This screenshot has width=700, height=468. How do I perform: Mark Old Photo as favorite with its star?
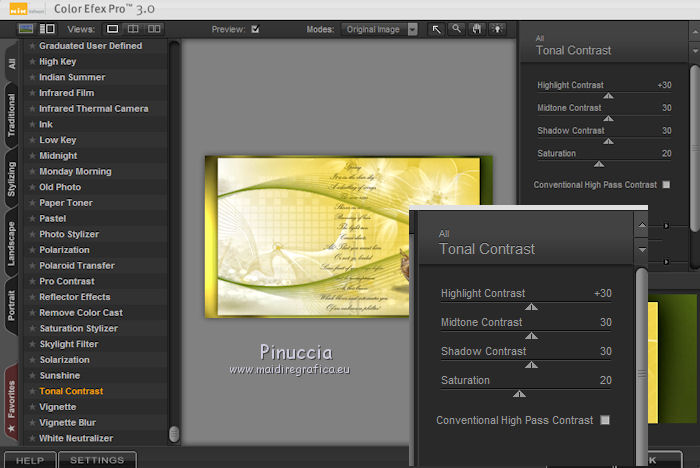pyautogui.click(x=32, y=187)
